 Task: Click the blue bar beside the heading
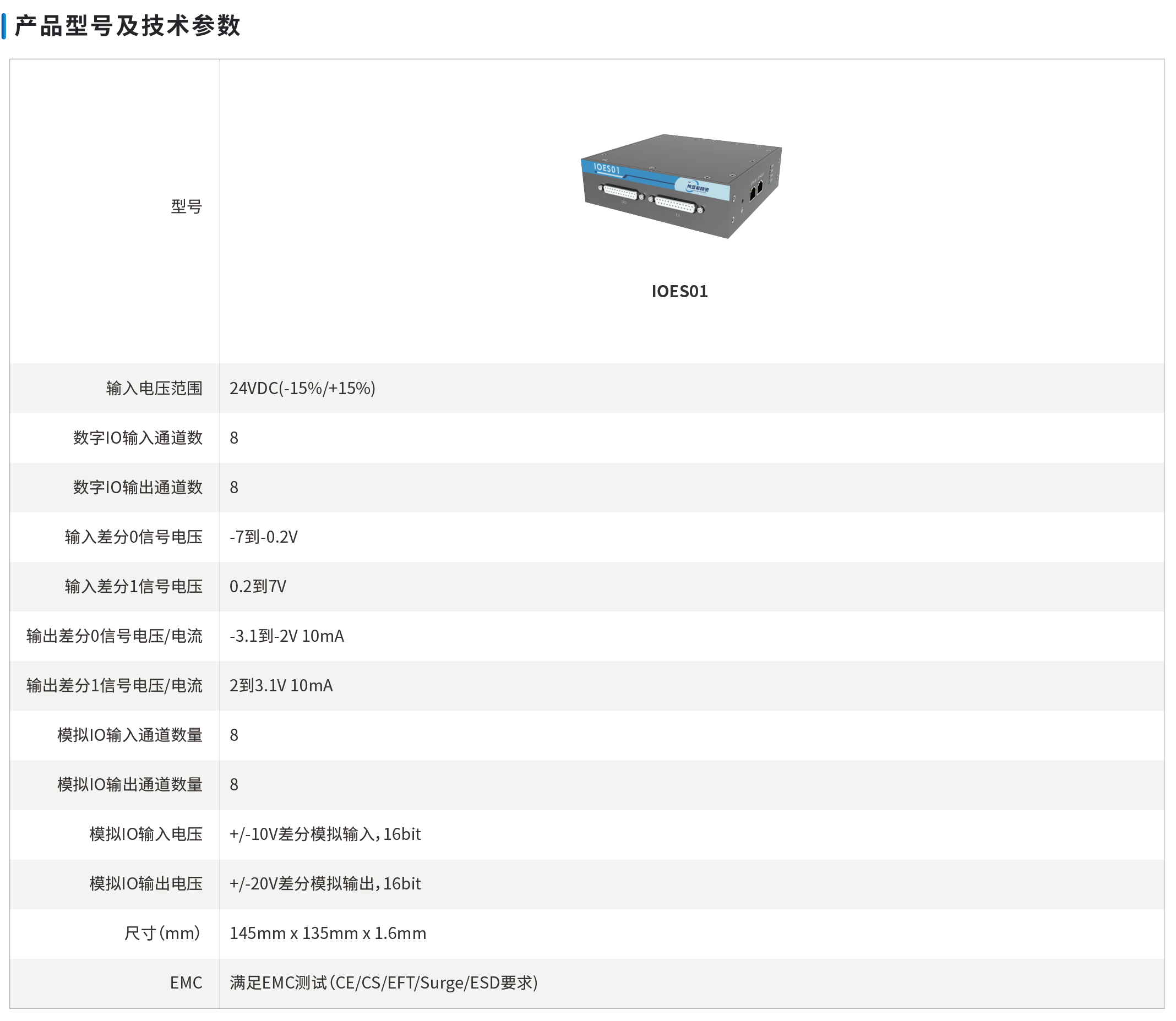4,26
